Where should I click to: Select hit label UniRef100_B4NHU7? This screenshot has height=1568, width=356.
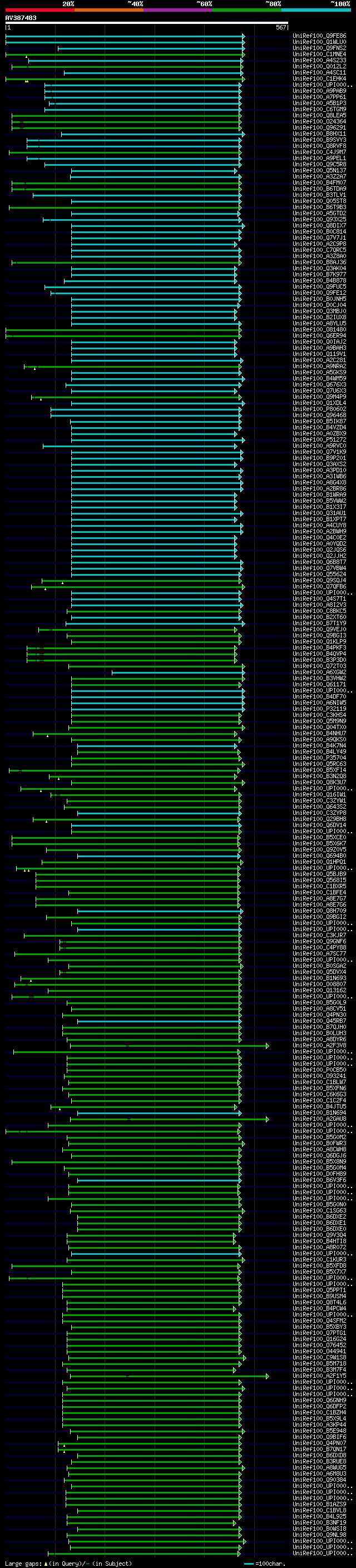click(x=319, y=734)
